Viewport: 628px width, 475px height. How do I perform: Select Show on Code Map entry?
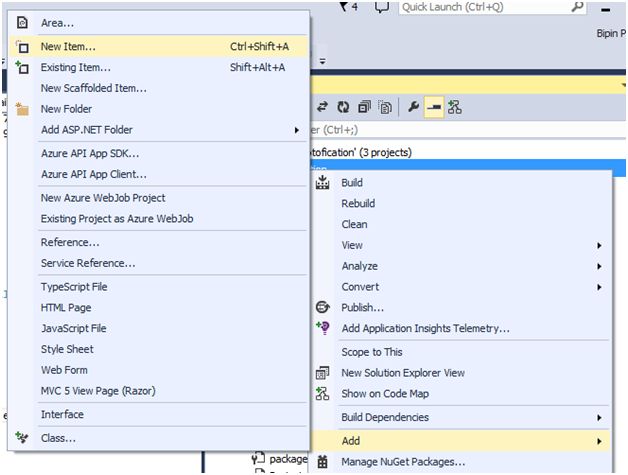461,394
